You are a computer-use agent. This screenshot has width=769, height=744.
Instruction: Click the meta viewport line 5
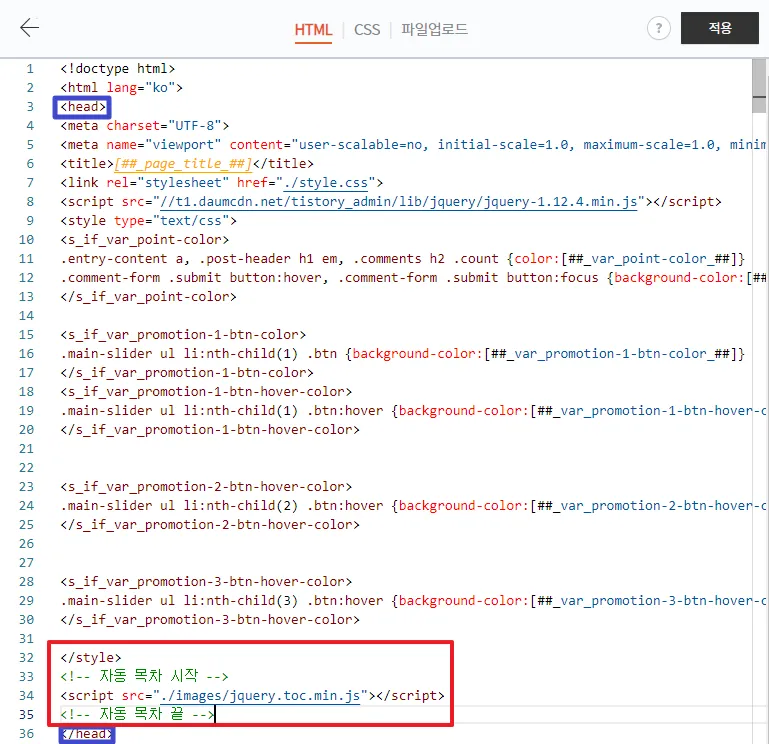coord(413,145)
